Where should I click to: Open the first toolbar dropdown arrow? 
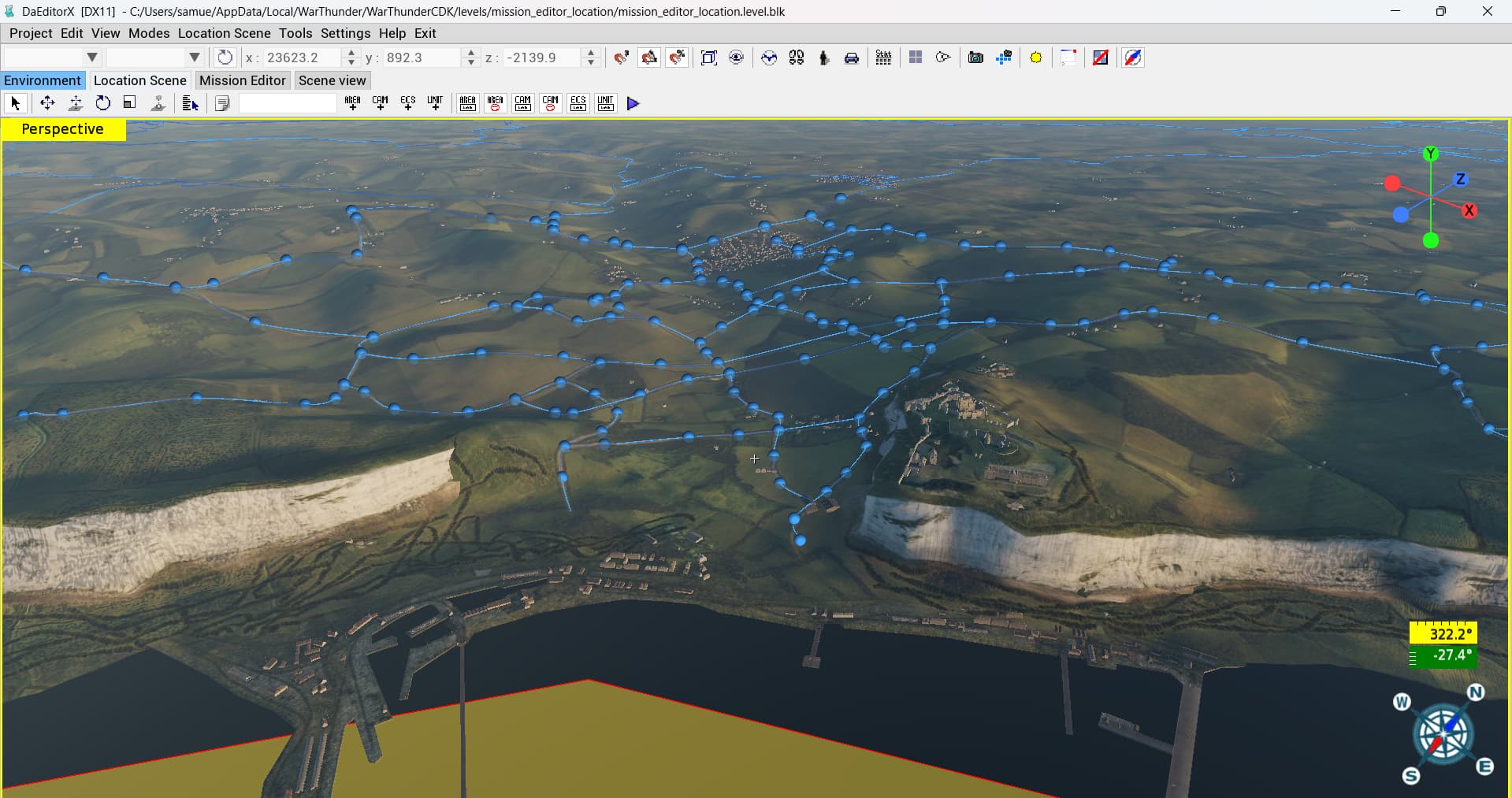(x=91, y=58)
